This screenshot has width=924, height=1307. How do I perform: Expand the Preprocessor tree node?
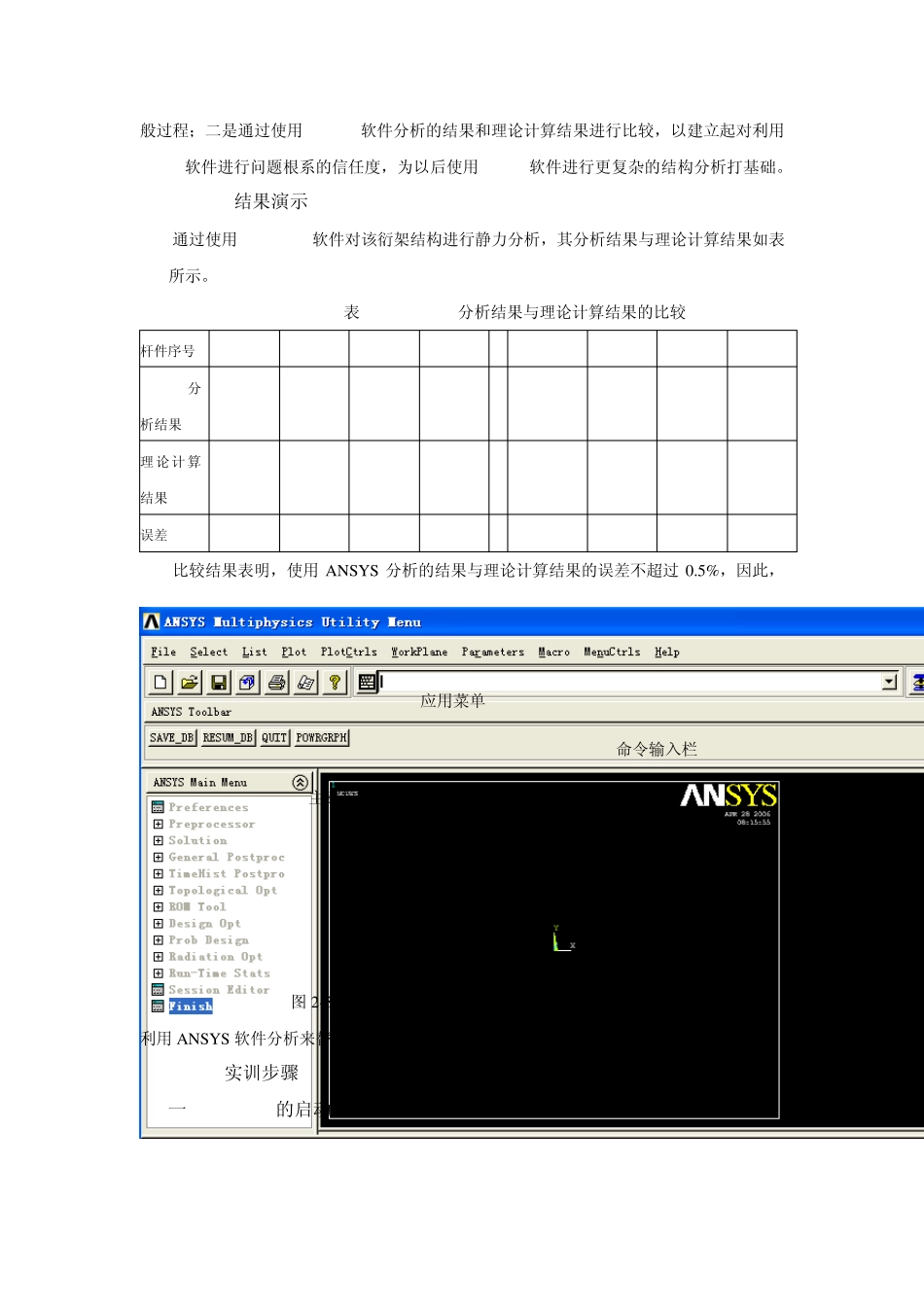click(158, 824)
